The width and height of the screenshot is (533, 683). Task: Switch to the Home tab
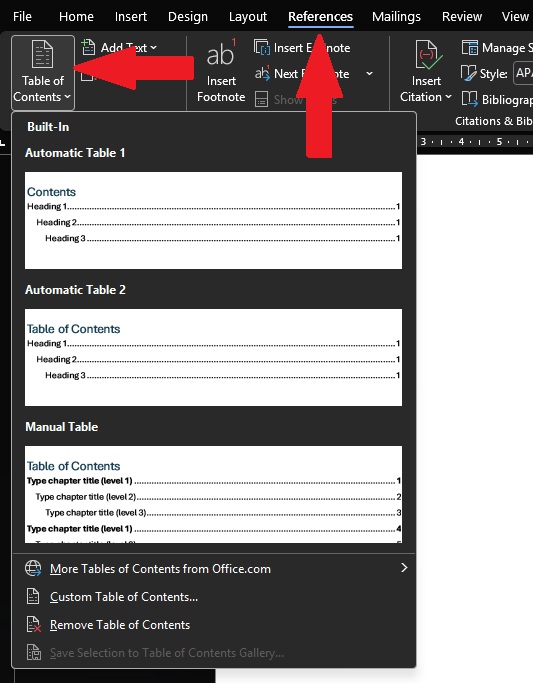[x=76, y=17]
